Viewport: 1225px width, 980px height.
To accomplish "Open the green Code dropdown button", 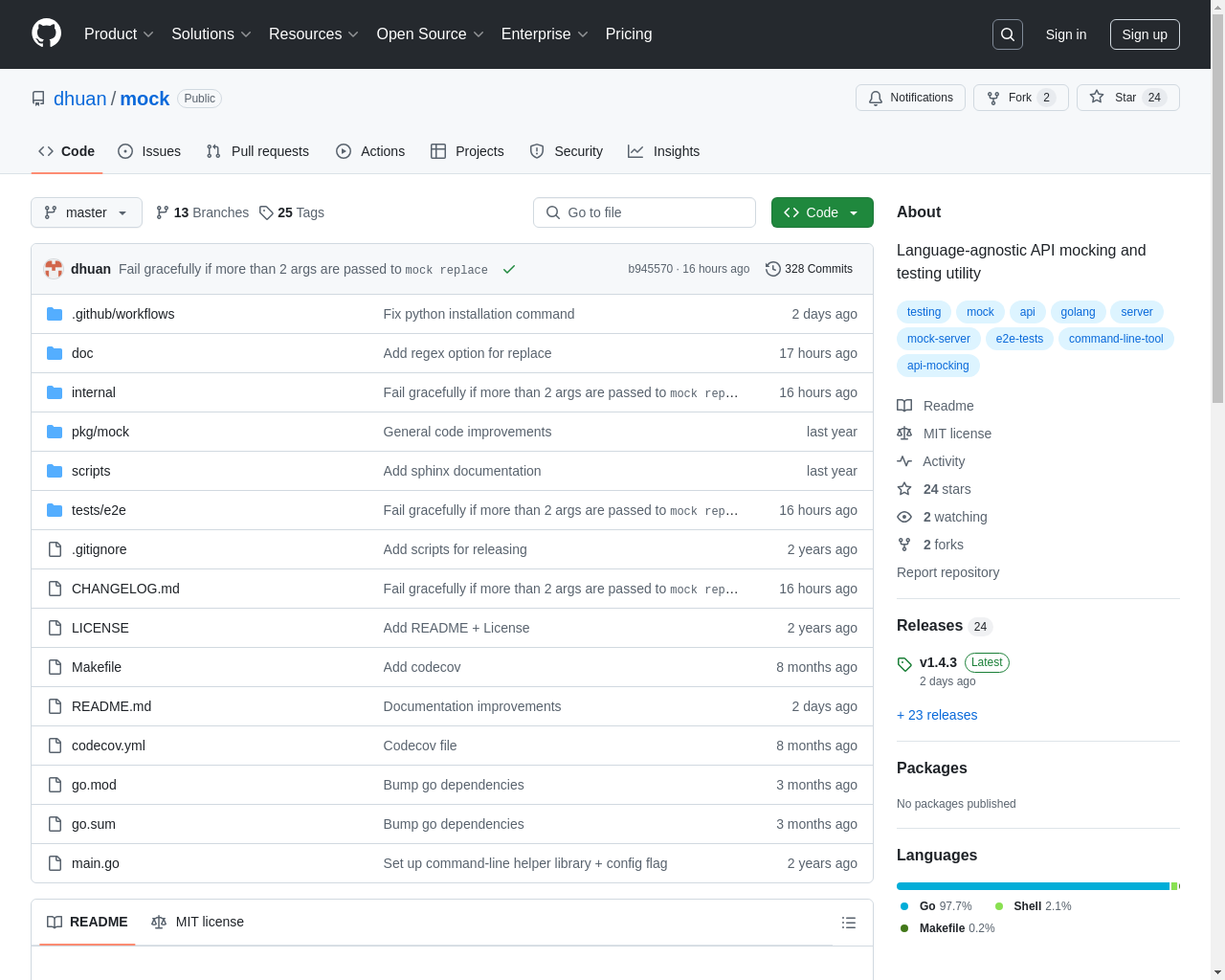I will [822, 212].
